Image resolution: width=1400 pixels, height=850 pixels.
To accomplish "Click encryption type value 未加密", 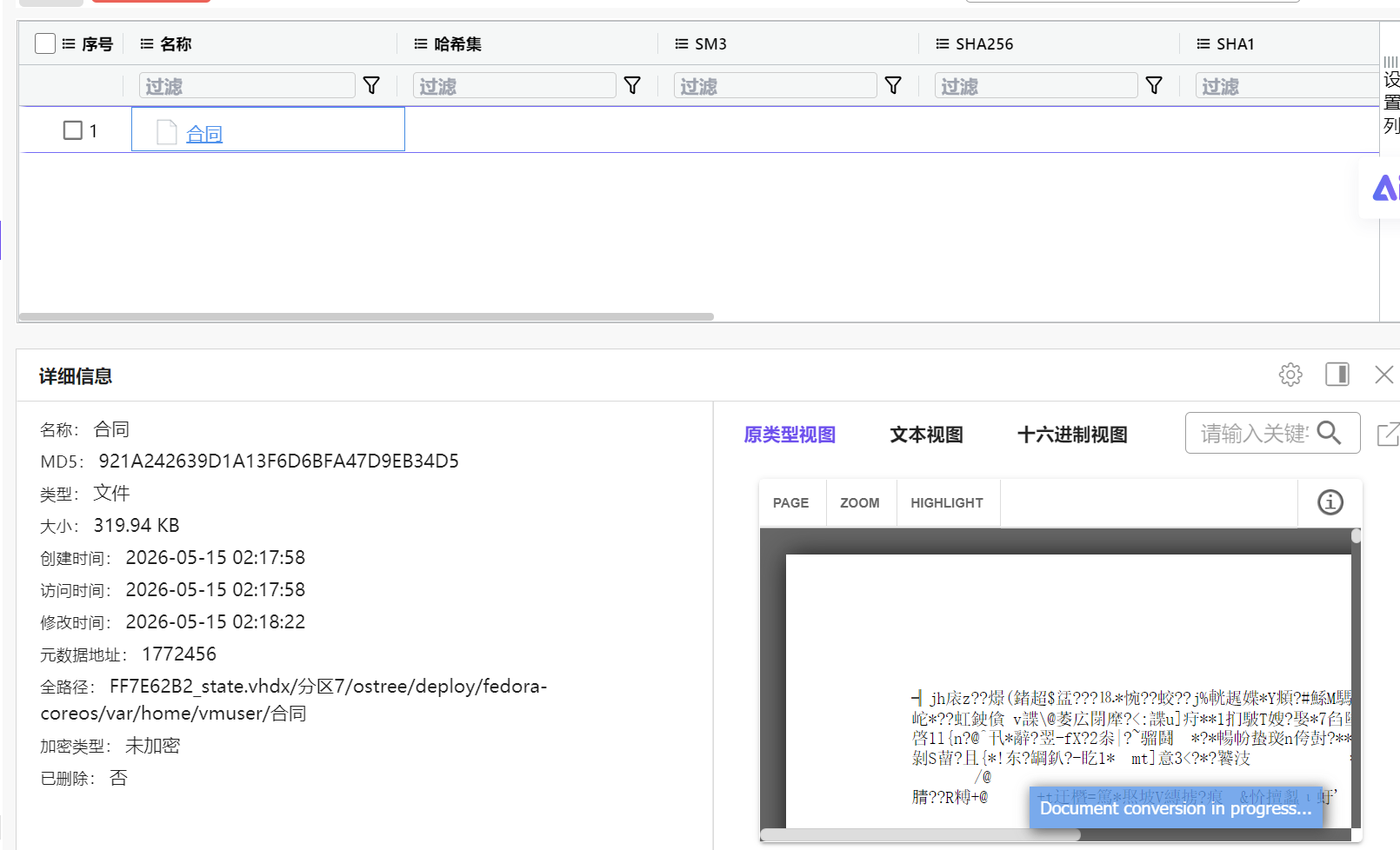I will click(152, 746).
